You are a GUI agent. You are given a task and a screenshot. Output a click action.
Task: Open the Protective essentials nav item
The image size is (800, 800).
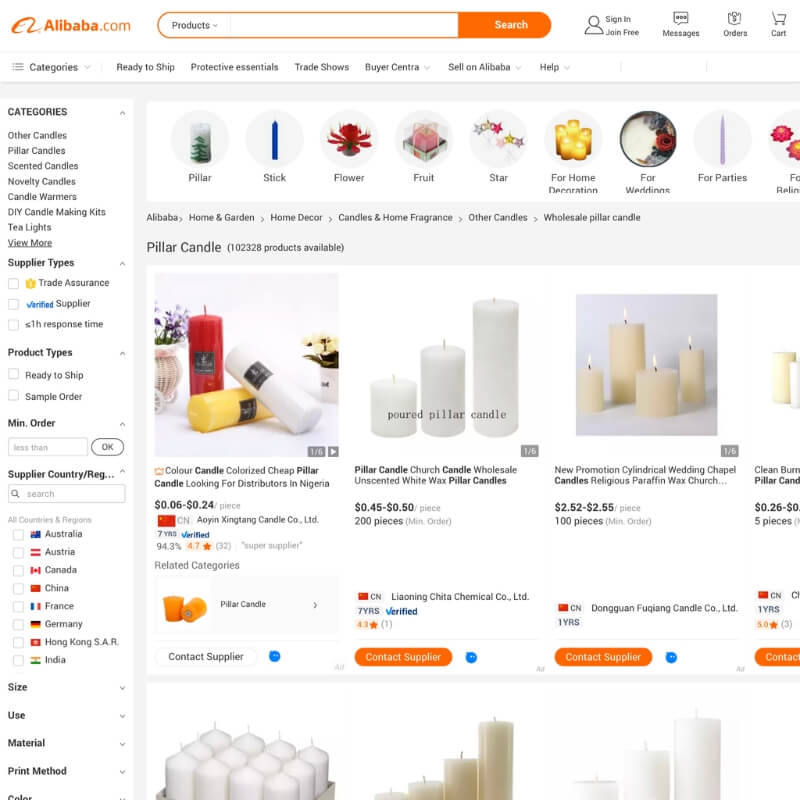pyautogui.click(x=234, y=67)
